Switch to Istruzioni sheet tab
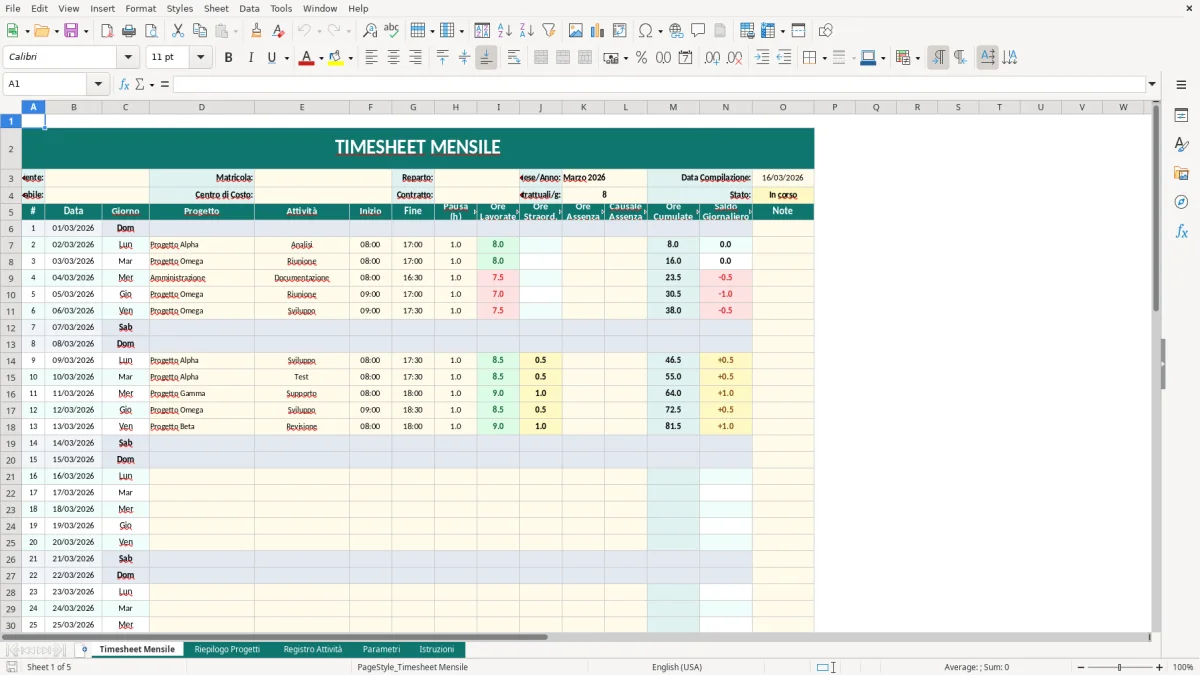 click(436, 649)
